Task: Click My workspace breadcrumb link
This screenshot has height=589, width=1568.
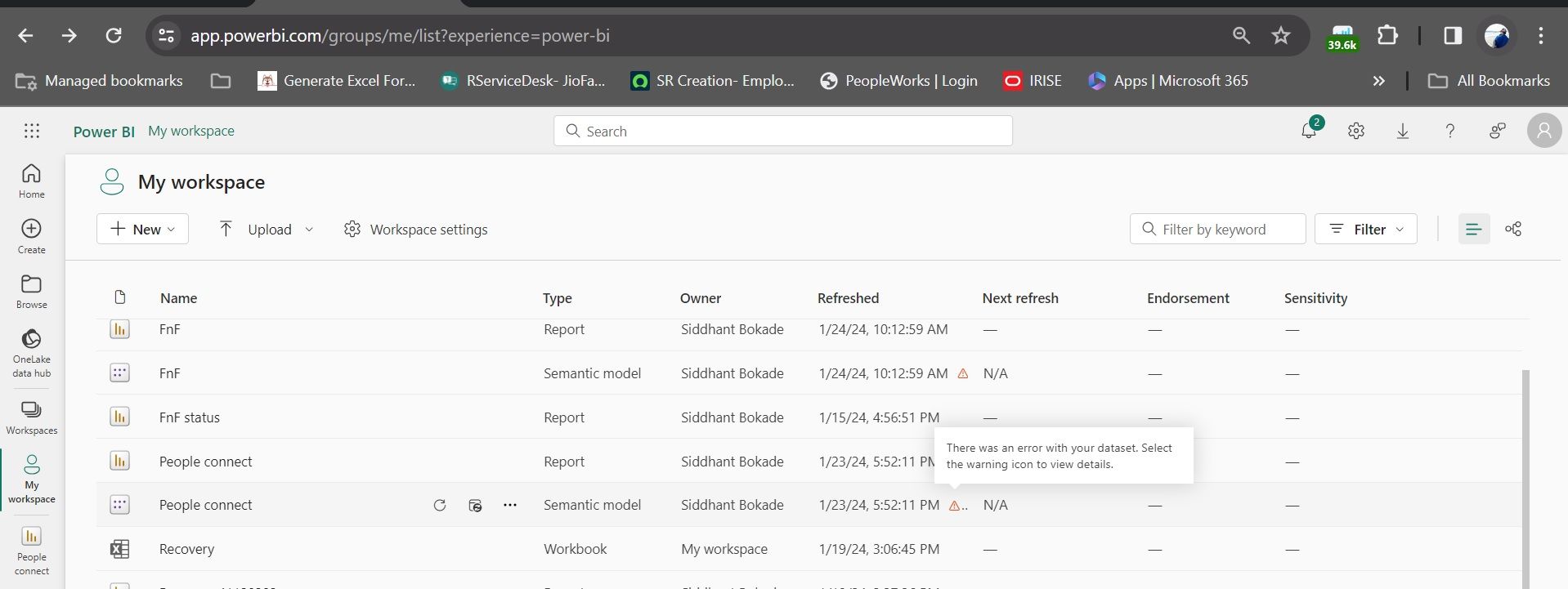Action: click(191, 131)
